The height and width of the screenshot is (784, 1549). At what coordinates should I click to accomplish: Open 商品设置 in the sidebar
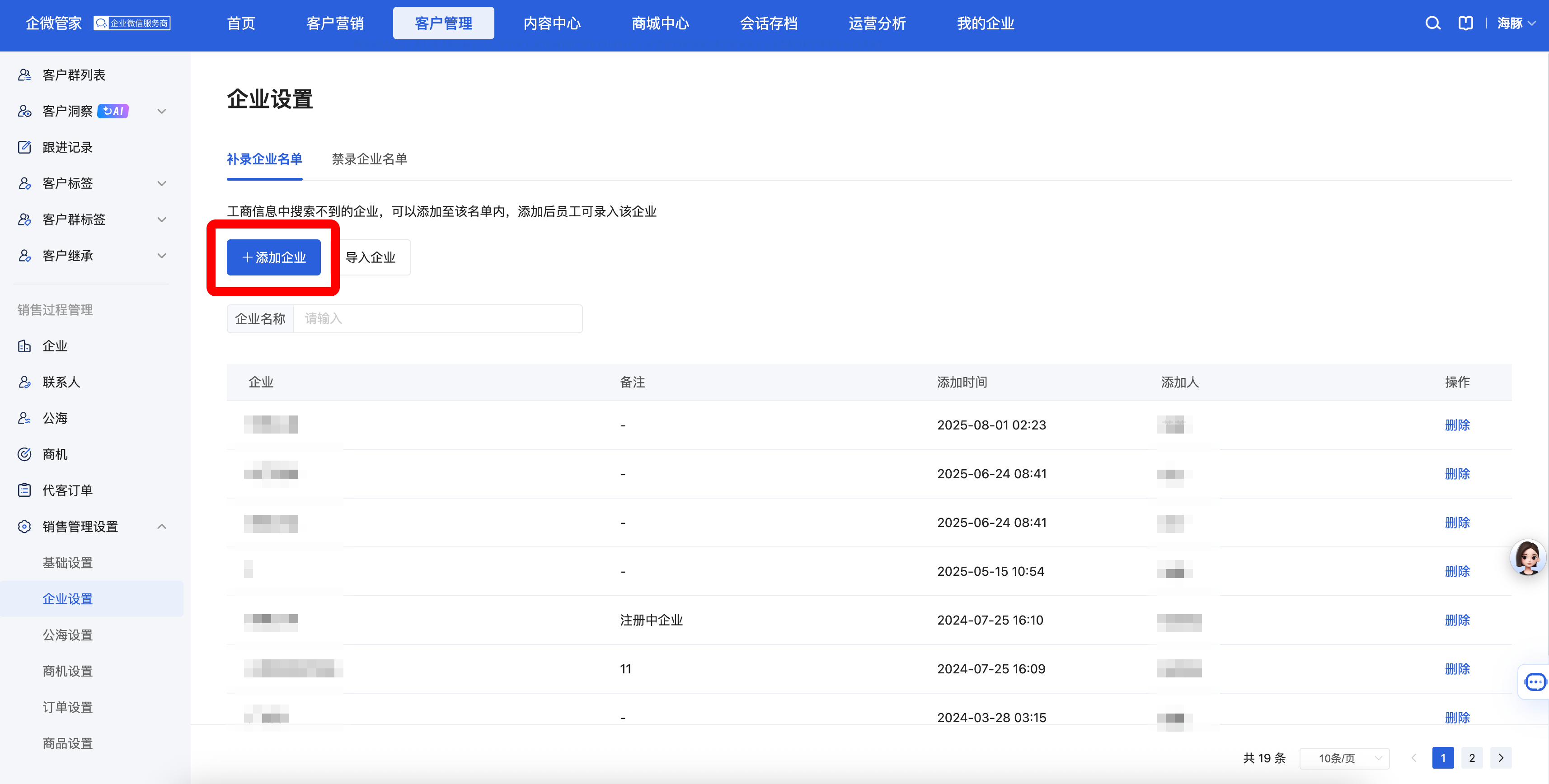pyautogui.click(x=67, y=744)
